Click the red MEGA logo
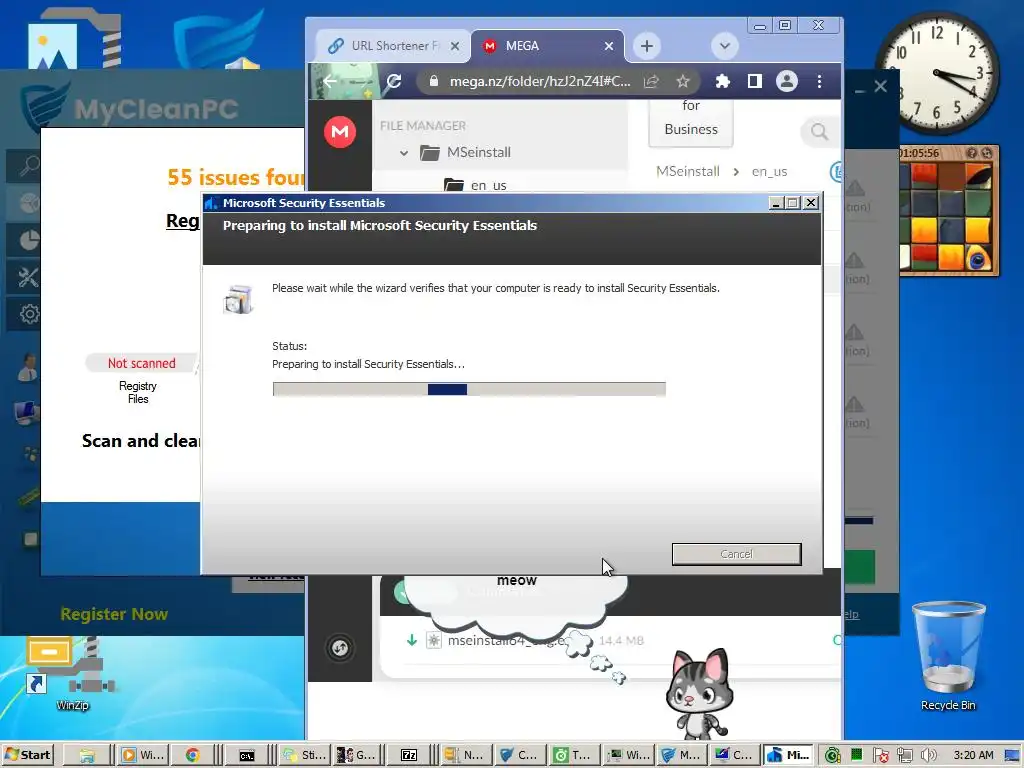The width and height of the screenshot is (1024, 768). (340, 131)
